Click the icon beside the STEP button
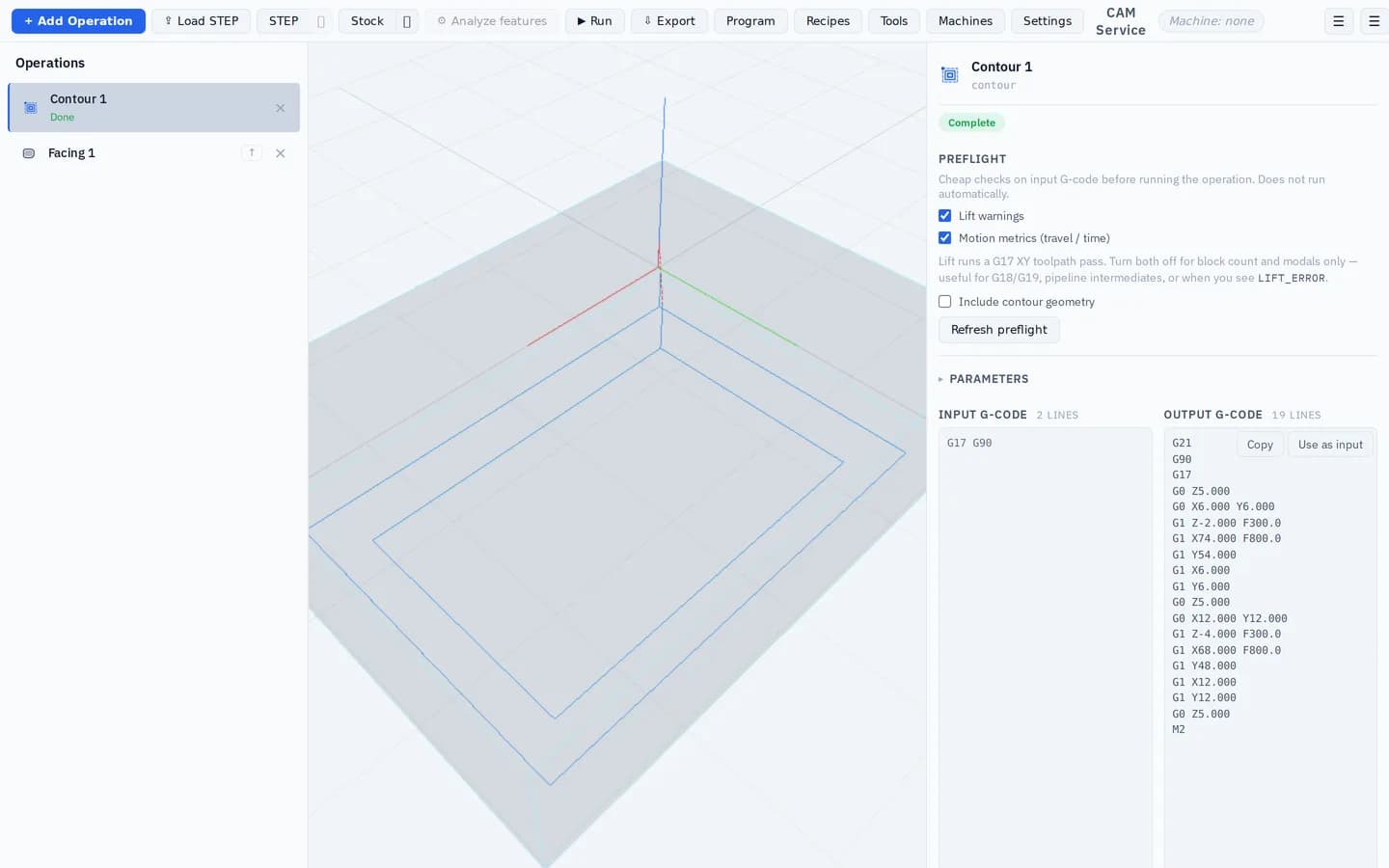The image size is (1389, 868). click(321, 21)
